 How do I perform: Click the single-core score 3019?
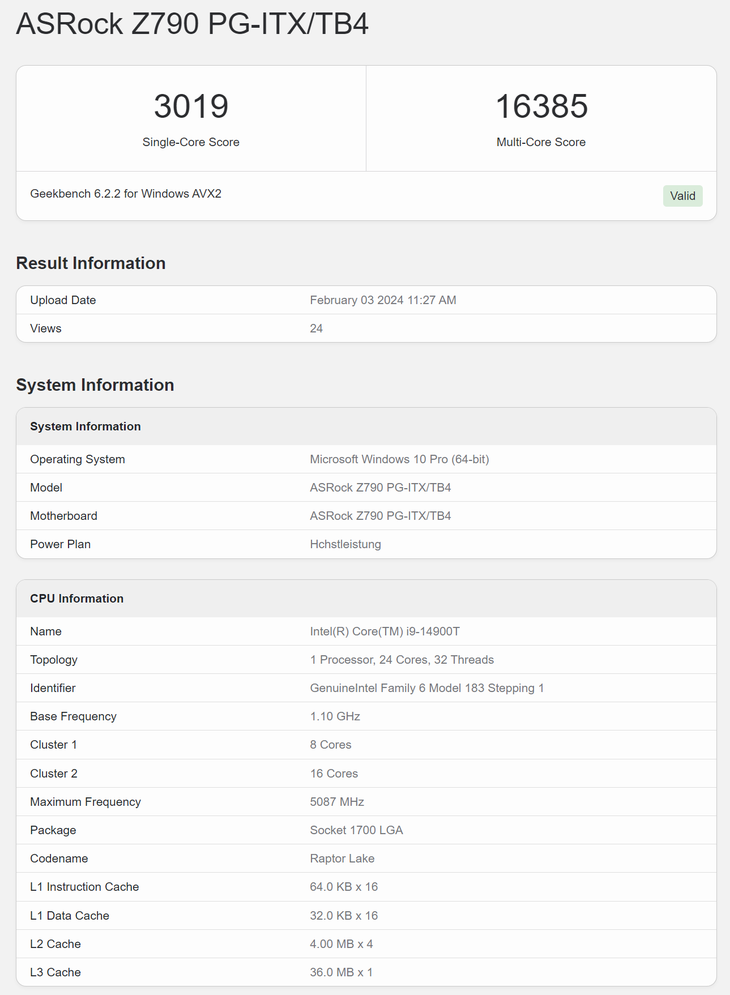tap(191, 106)
